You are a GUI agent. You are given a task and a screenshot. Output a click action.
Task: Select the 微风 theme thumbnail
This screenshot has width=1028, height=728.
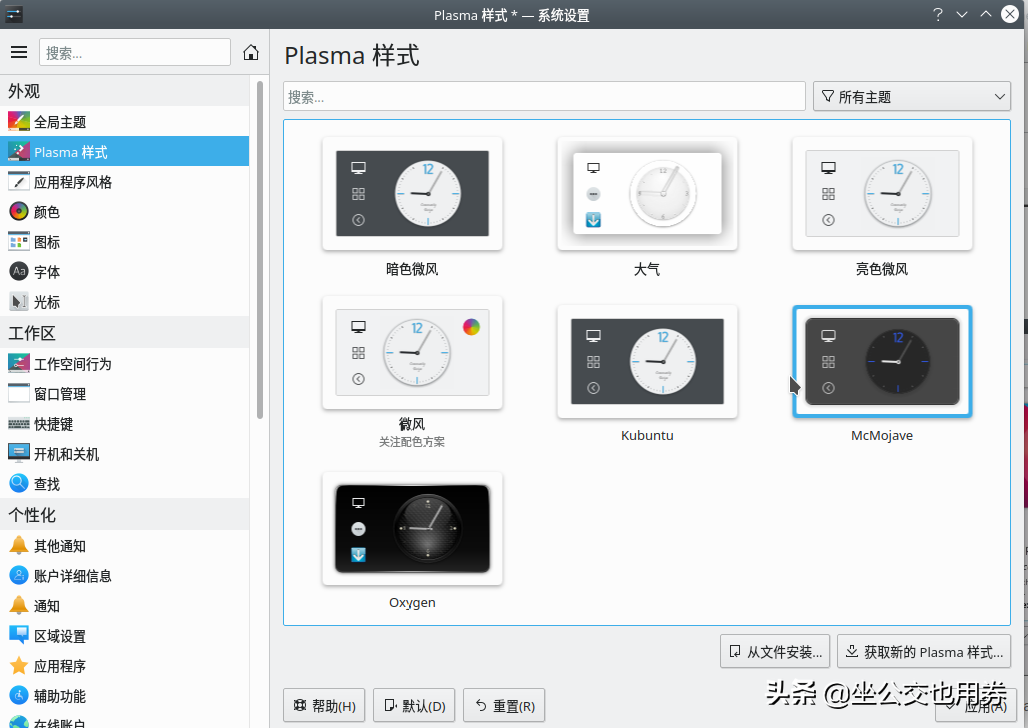(x=412, y=352)
